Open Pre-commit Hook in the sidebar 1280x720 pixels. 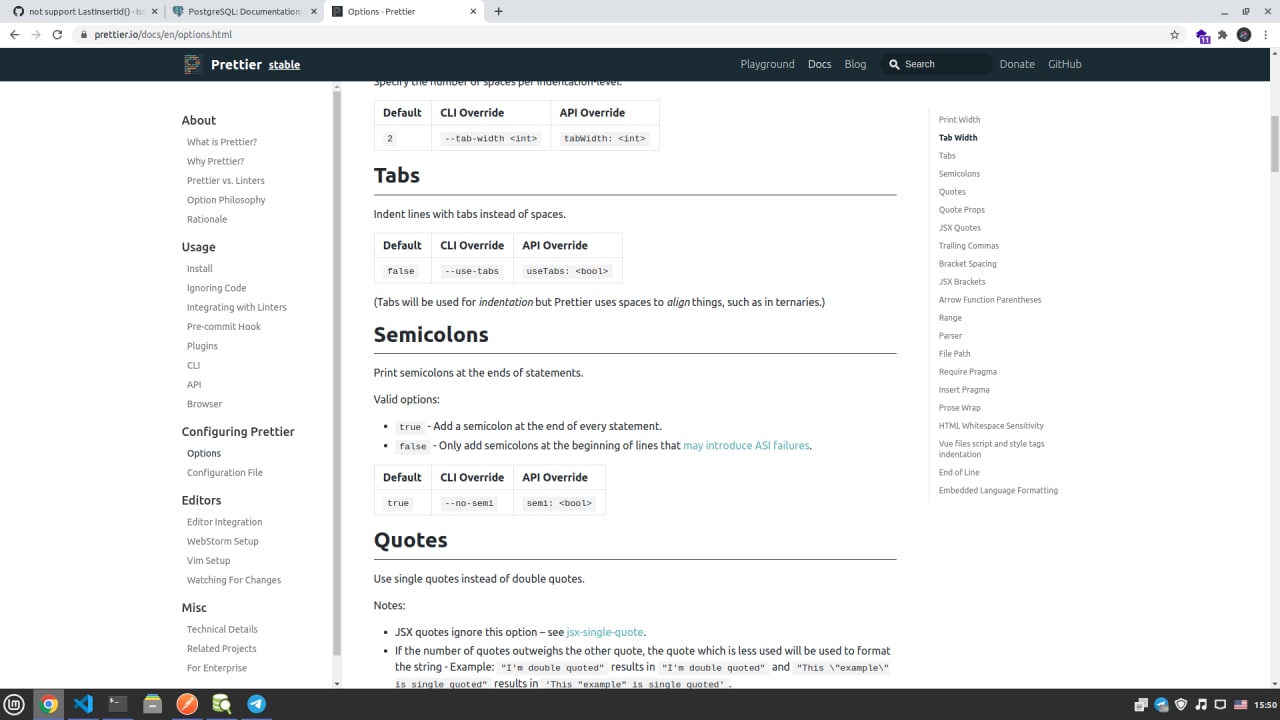(224, 326)
